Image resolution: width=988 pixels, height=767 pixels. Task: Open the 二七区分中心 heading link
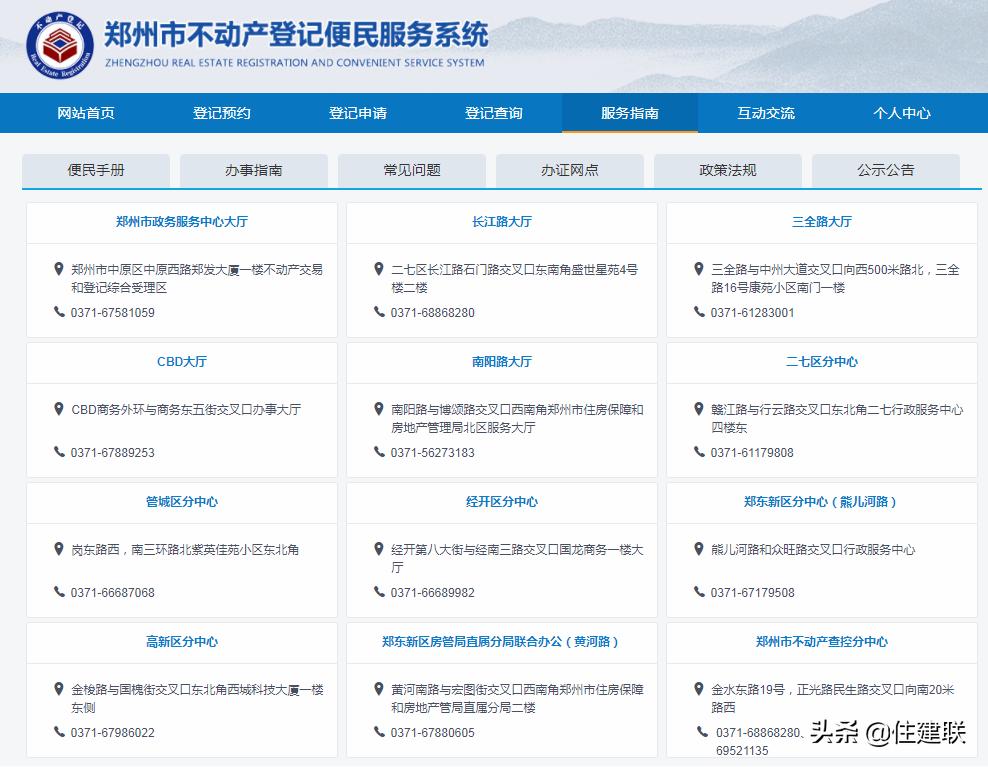pyautogui.click(x=822, y=362)
